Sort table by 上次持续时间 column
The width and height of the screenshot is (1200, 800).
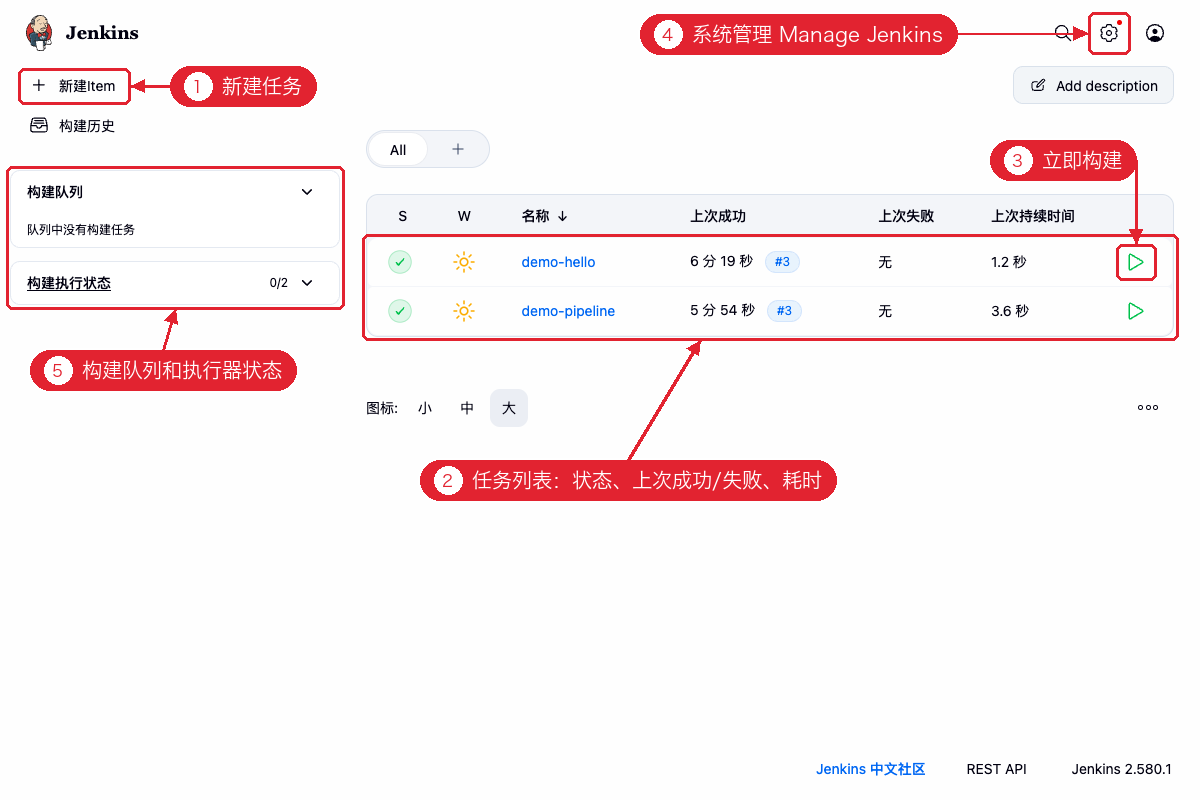click(x=1033, y=216)
